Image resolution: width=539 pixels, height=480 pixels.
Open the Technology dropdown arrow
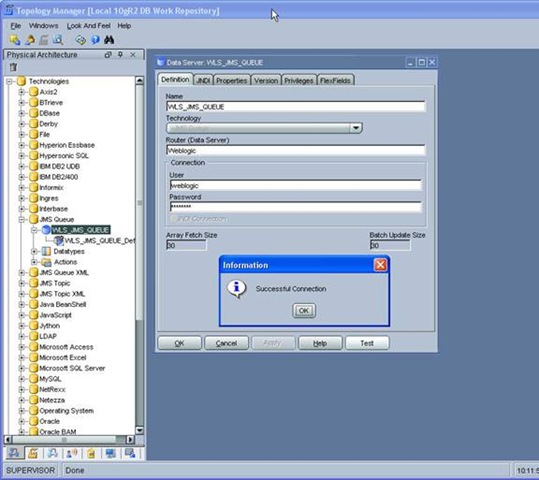click(356, 128)
